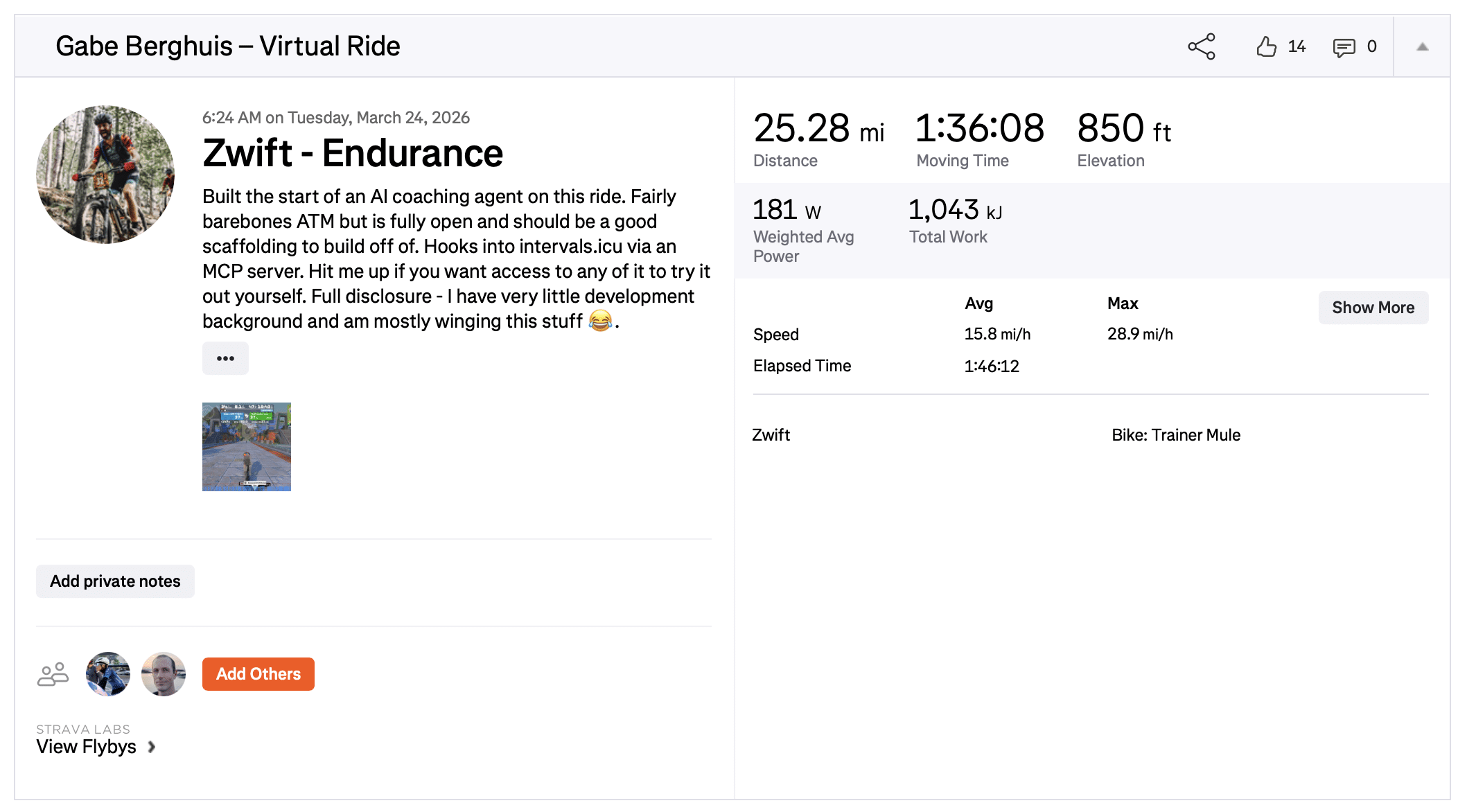Open the three-dots description menu button
This screenshot has height=812, width=1458.
(225, 358)
